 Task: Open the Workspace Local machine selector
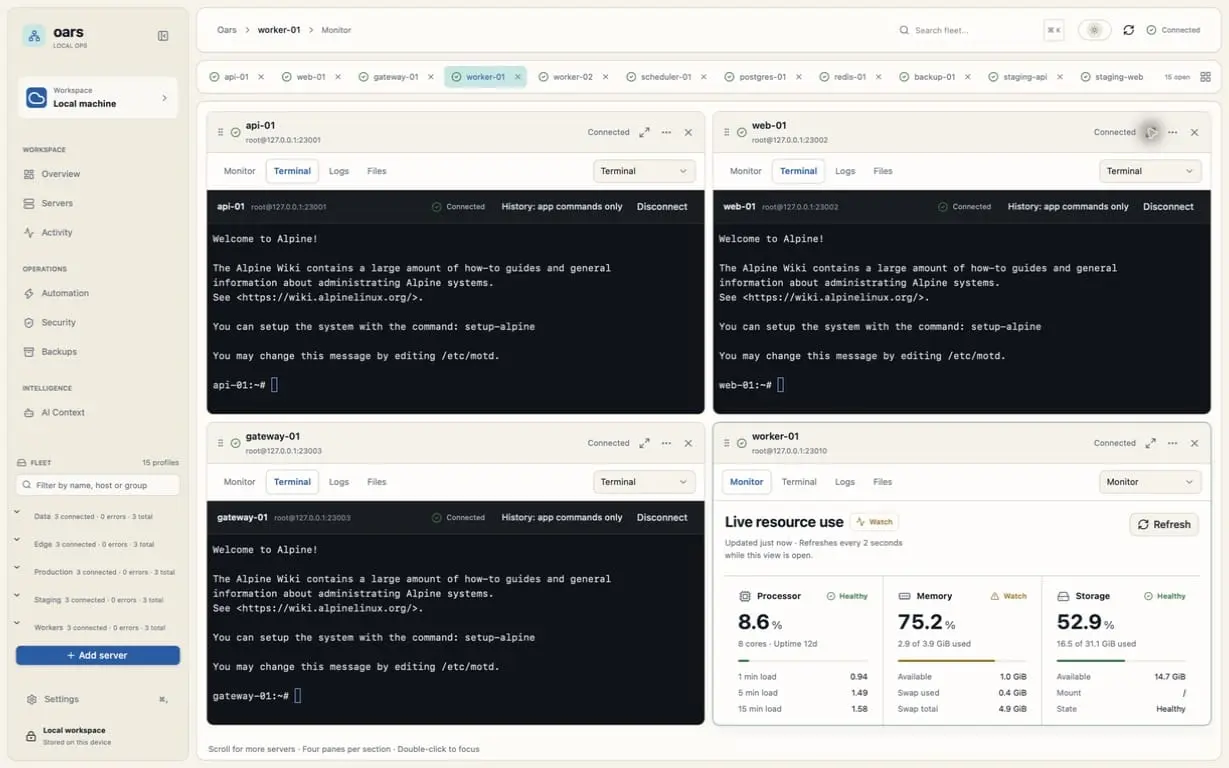(97, 97)
